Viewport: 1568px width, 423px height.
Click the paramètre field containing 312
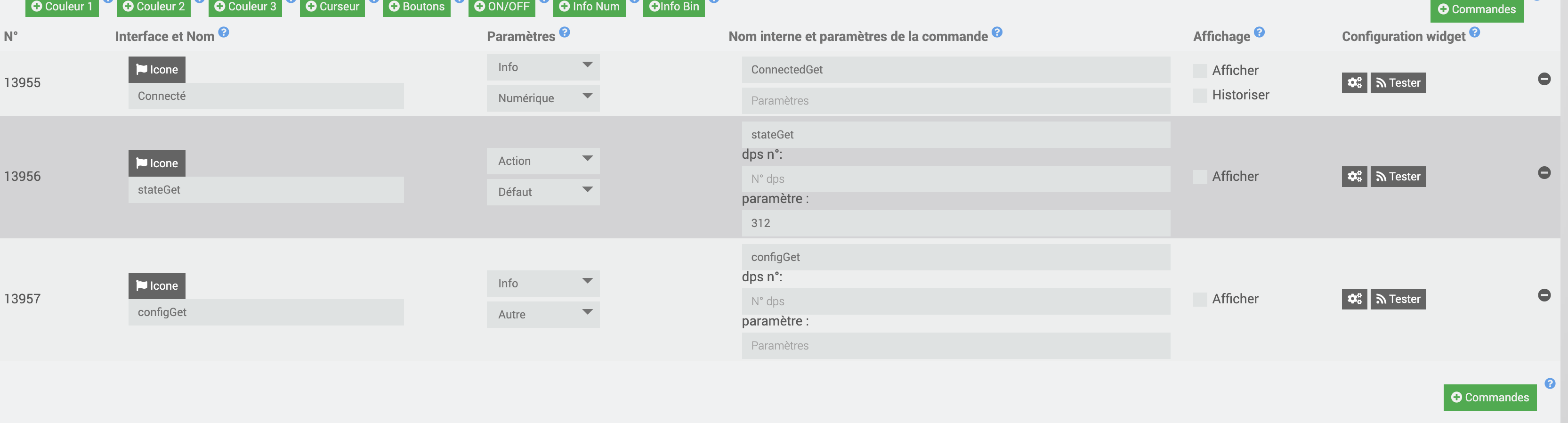955,223
